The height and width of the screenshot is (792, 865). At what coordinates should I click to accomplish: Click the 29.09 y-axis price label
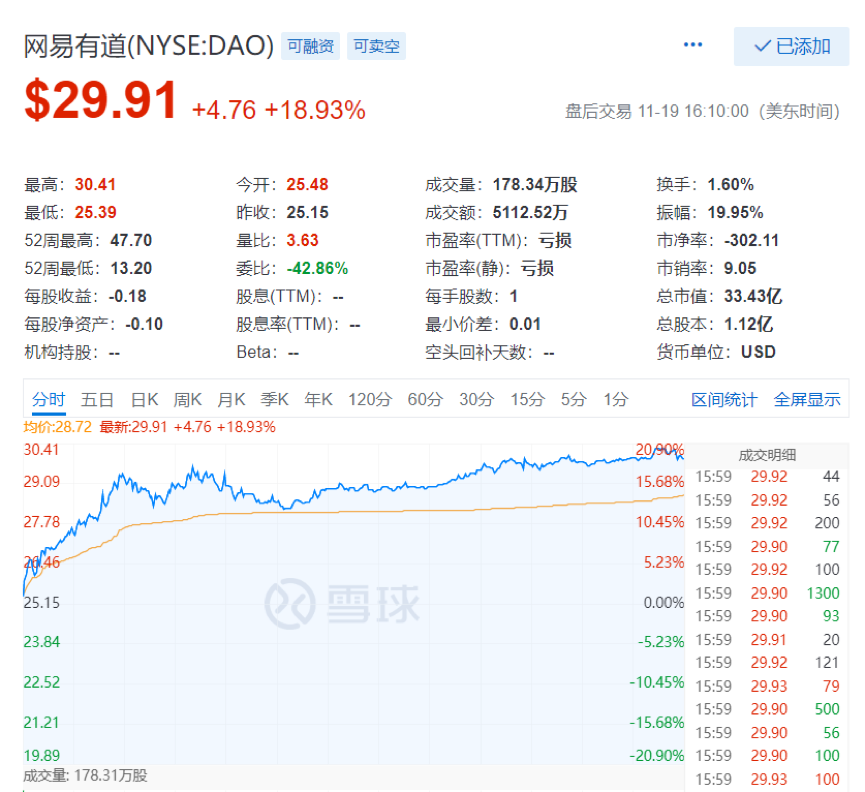coord(41,482)
